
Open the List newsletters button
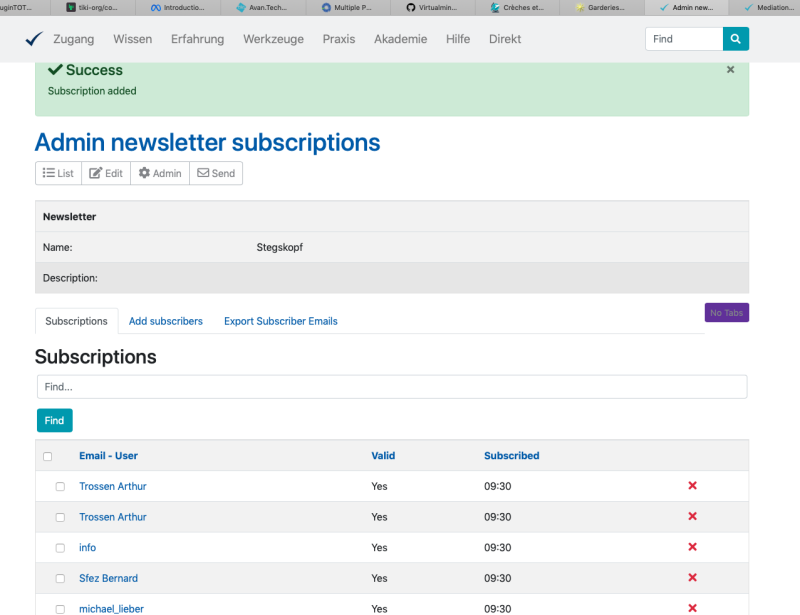tap(58, 173)
